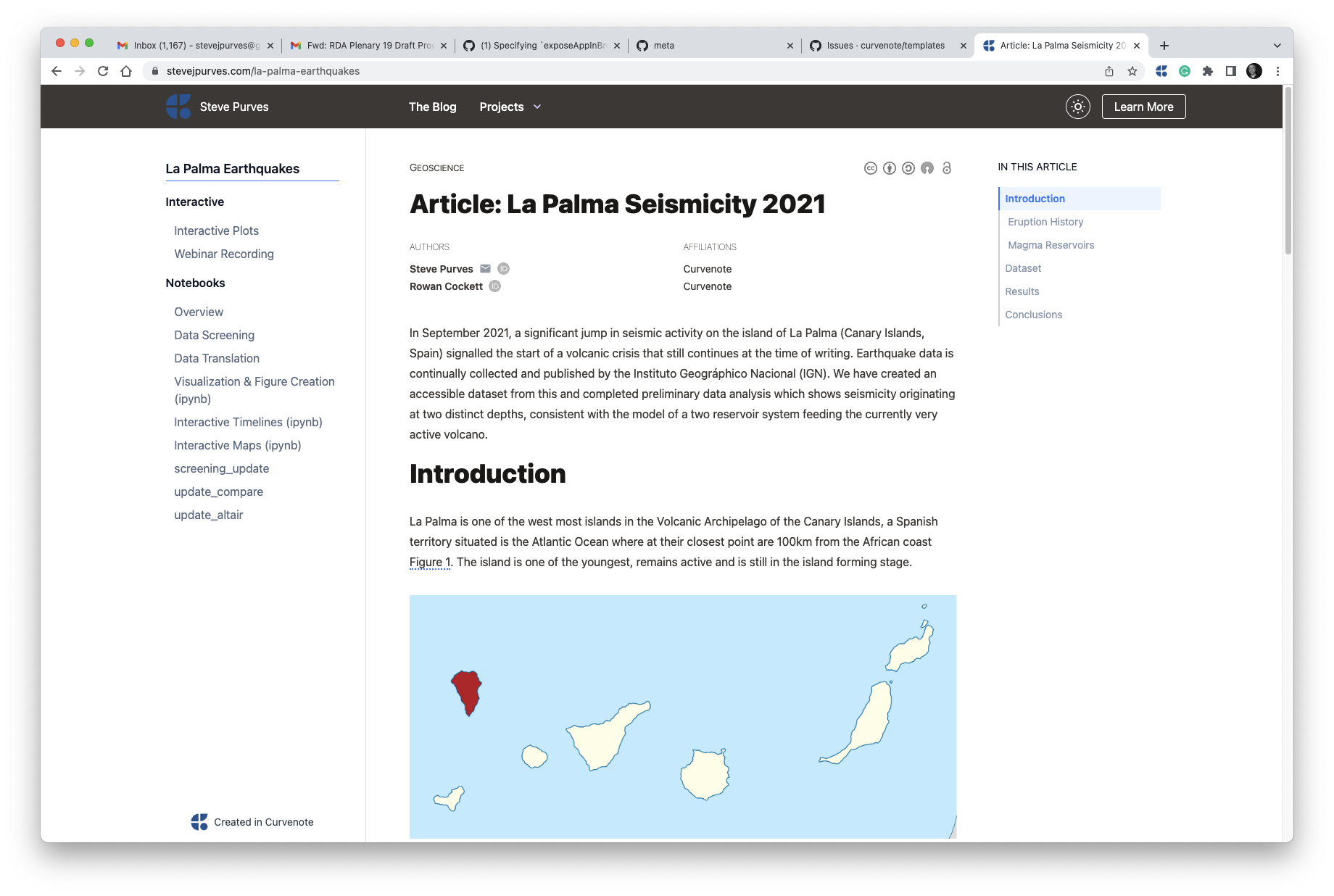Screen dimensions: 1334x896
Task: Click the page vertical scrollbar thumb
Action: pyautogui.click(x=1288, y=170)
